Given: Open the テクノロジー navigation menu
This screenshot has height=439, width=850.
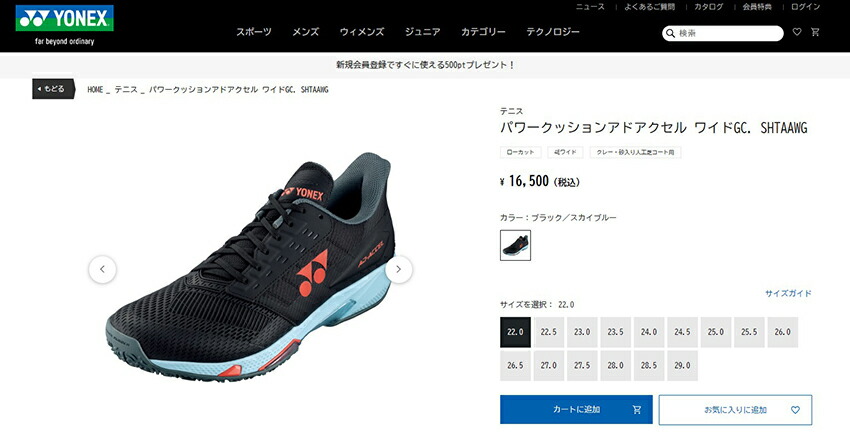Looking at the screenshot, I should [x=553, y=32].
